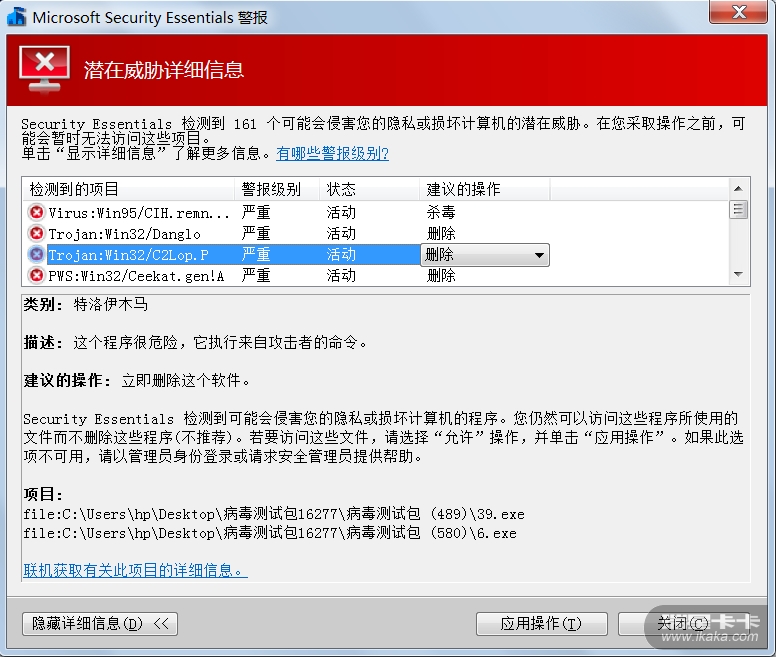Select the Trojan:Win32/C2Lop.P row
Image resolution: width=776 pixels, height=657 pixels.
[376, 255]
